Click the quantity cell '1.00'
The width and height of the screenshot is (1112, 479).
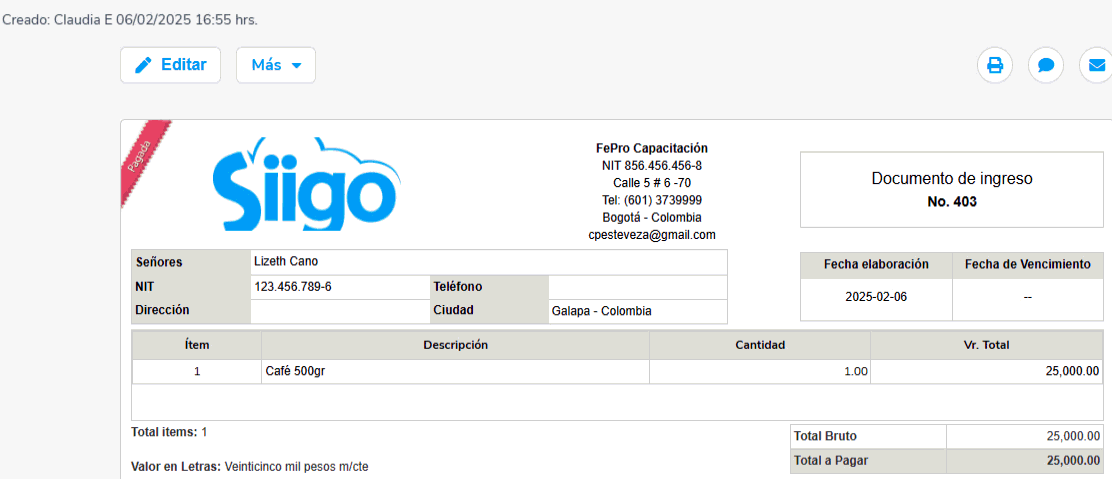[760, 371]
